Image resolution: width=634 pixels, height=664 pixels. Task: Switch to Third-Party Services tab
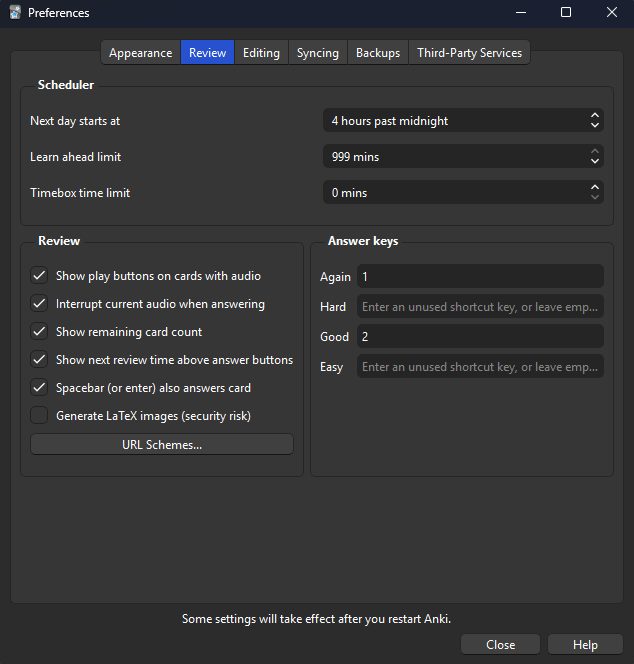(469, 53)
